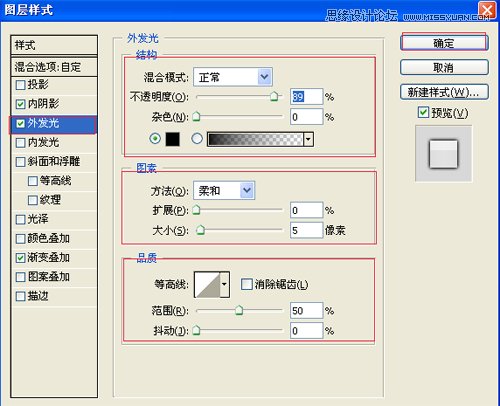Enable the 消除锯齿(L) checkbox
The width and height of the screenshot is (500, 406).
click(x=247, y=284)
